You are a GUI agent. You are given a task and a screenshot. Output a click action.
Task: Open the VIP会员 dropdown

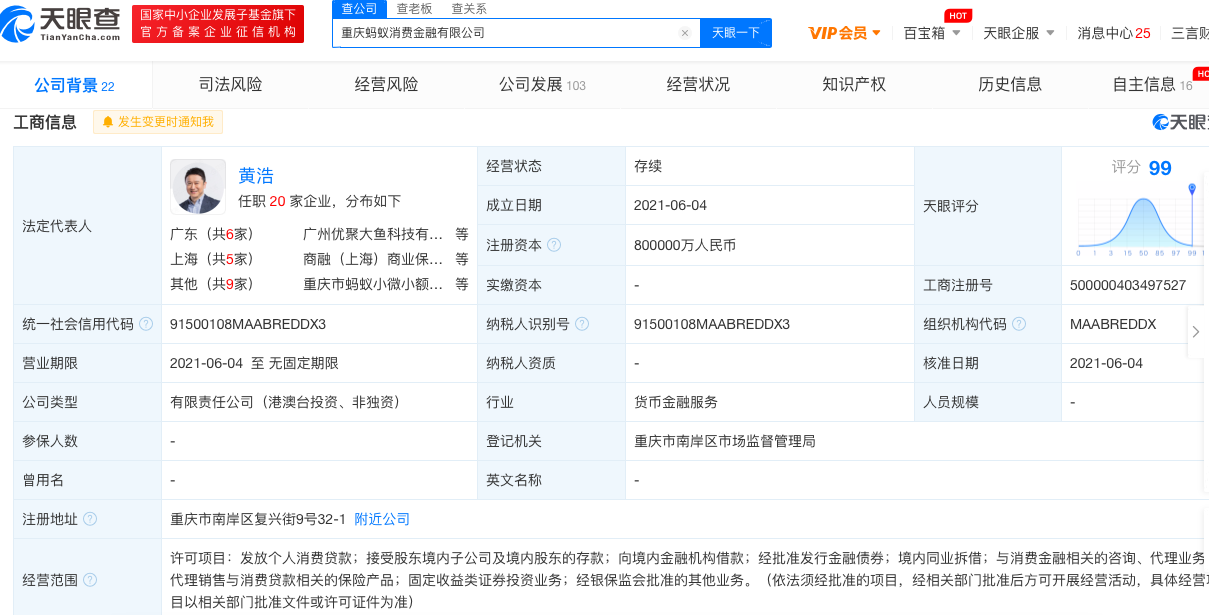click(844, 33)
